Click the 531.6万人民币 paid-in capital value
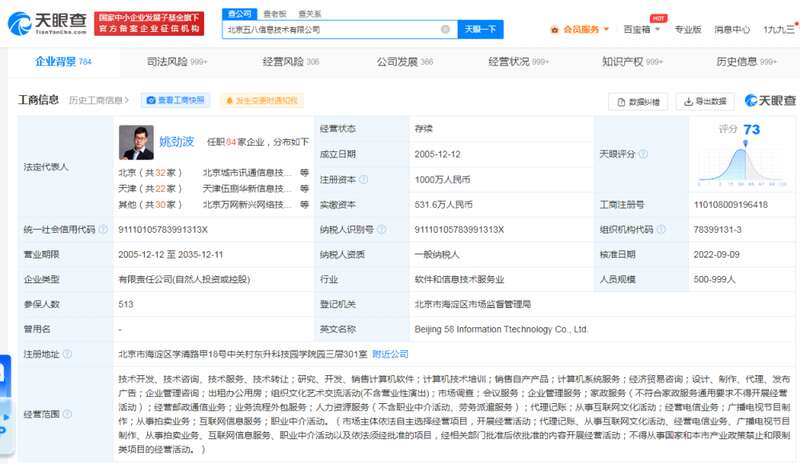Screen dimensions: 800x464 443,205
